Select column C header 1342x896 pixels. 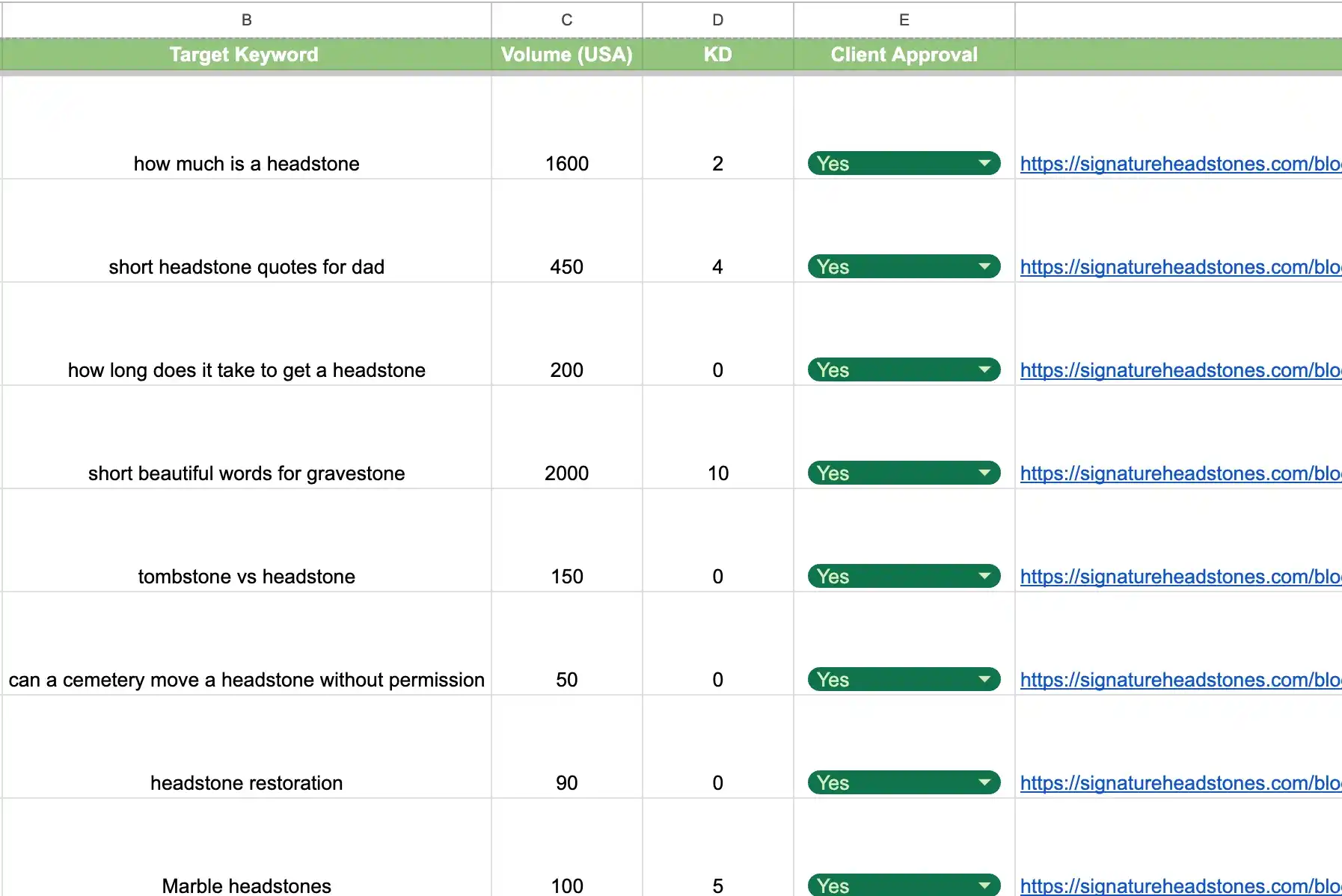[566, 20]
